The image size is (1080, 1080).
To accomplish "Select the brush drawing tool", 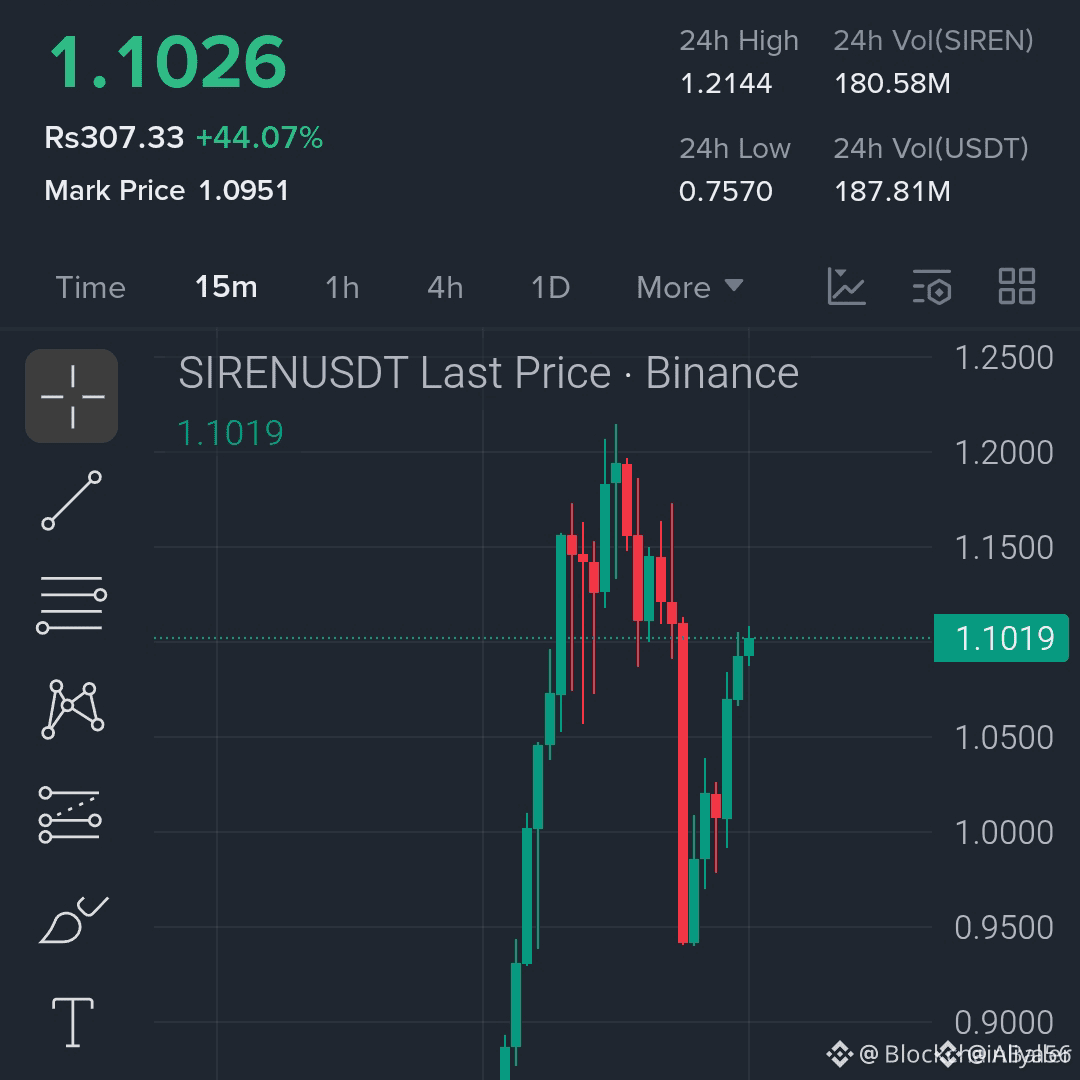I will pyautogui.click(x=74, y=920).
